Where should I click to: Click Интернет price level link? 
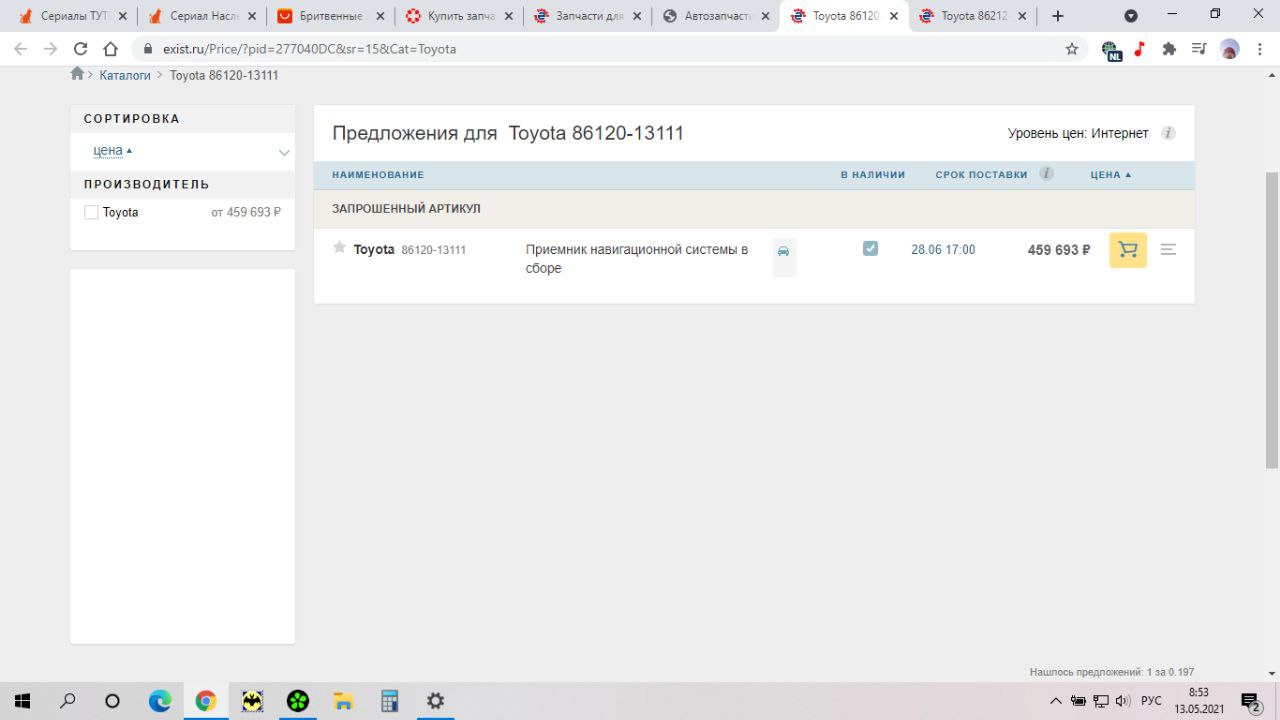click(x=1120, y=133)
